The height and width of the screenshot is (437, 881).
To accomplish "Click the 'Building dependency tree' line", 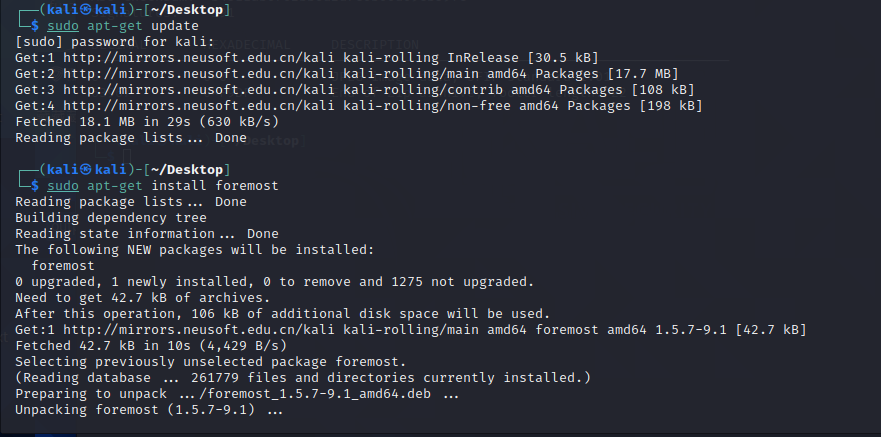I will click(x=111, y=218).
